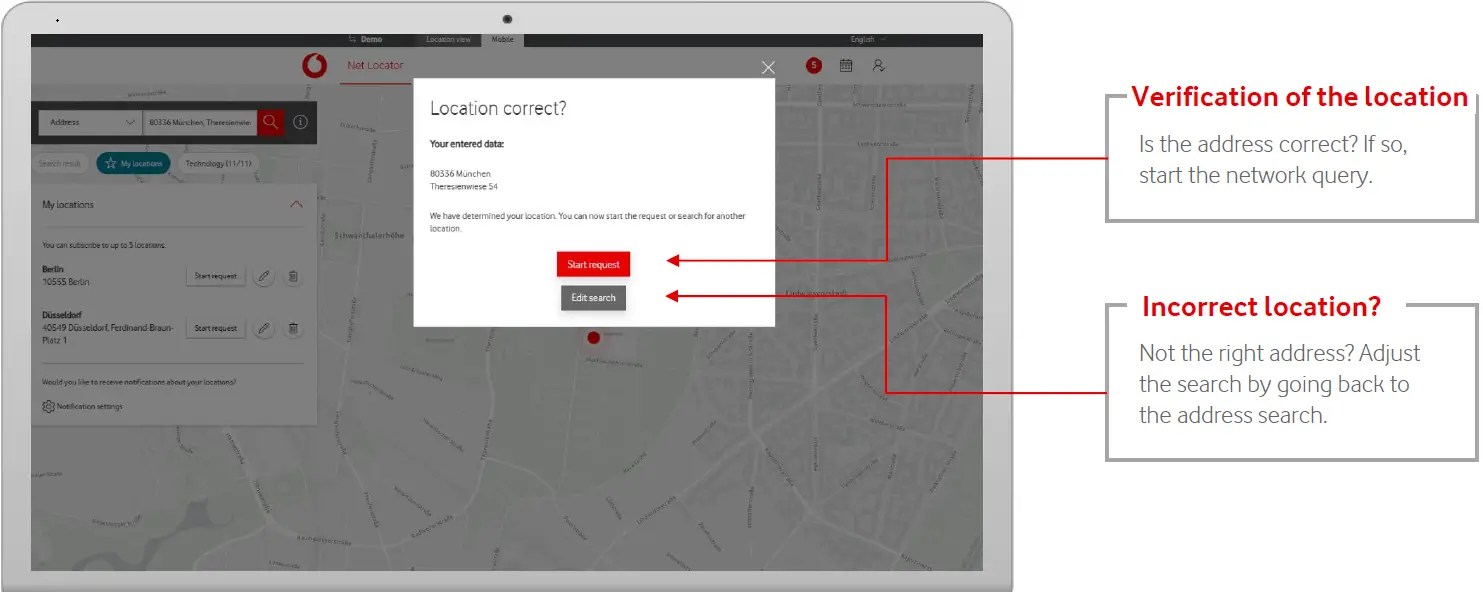Open the English language dropdown

(867, 40)
